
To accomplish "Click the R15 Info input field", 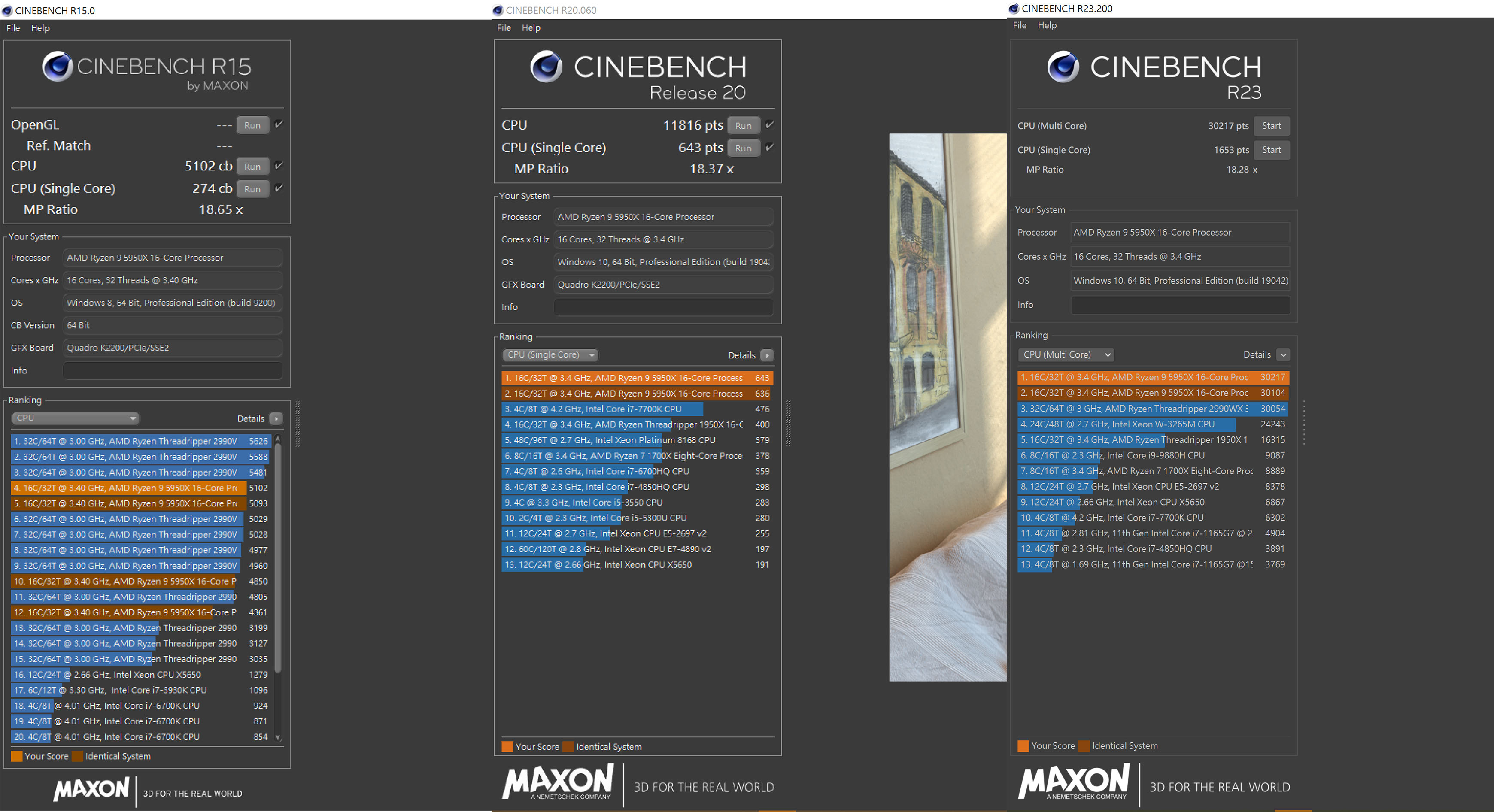I will pyautogui.click(x=172, y=370).
